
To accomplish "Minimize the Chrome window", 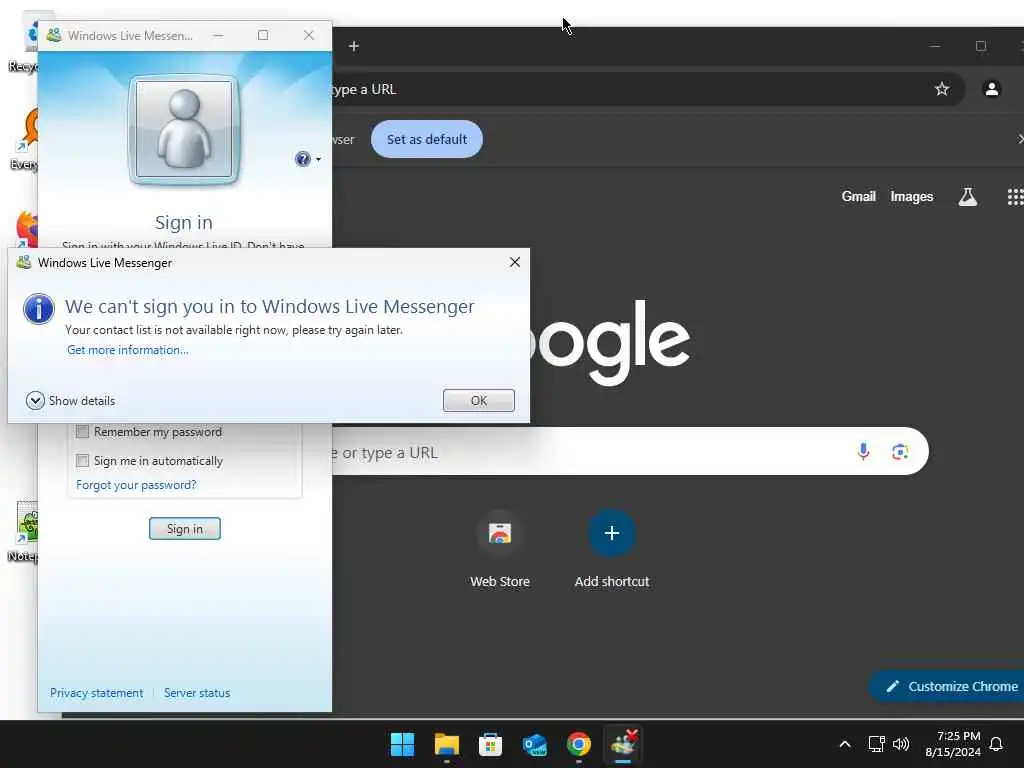I will click(935, 46).
